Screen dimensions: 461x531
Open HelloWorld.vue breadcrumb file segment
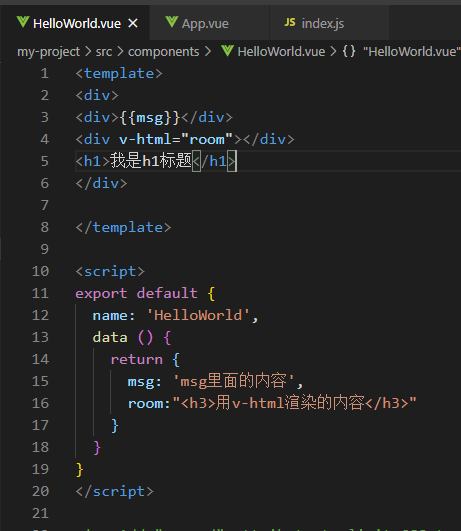pos(281,52)
